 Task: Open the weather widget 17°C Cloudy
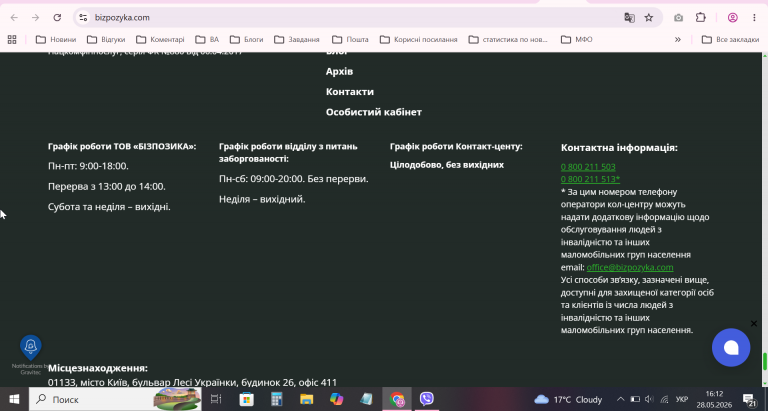[568, 399]
